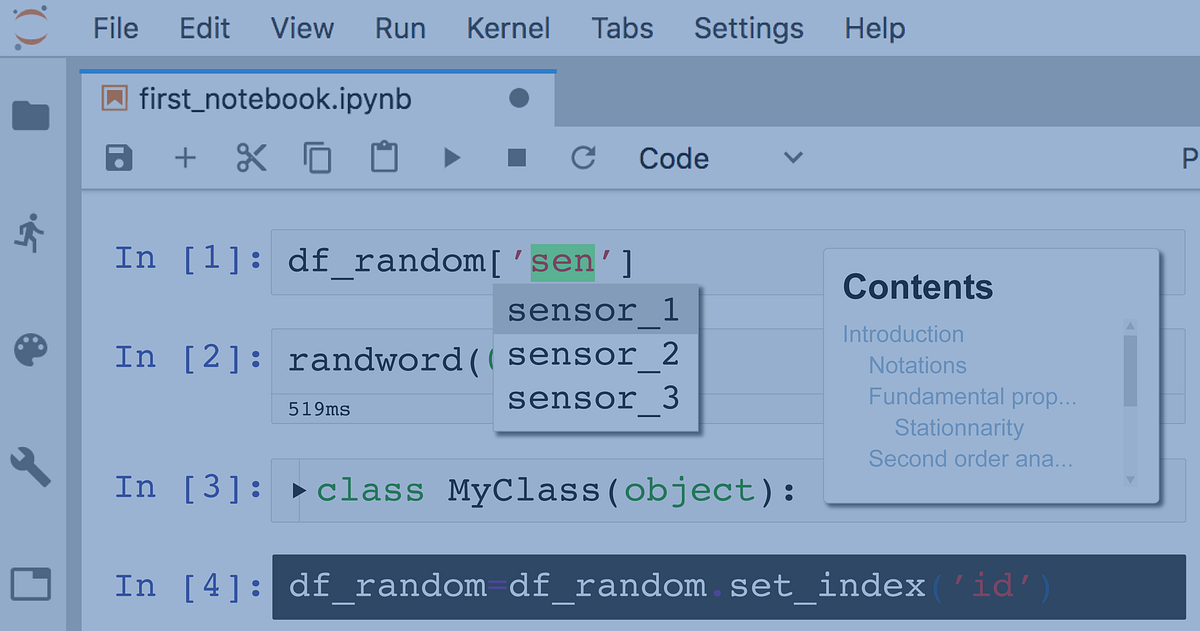Copy the selected cells
The image size is (1200, 631).
(x=317, y=158)
